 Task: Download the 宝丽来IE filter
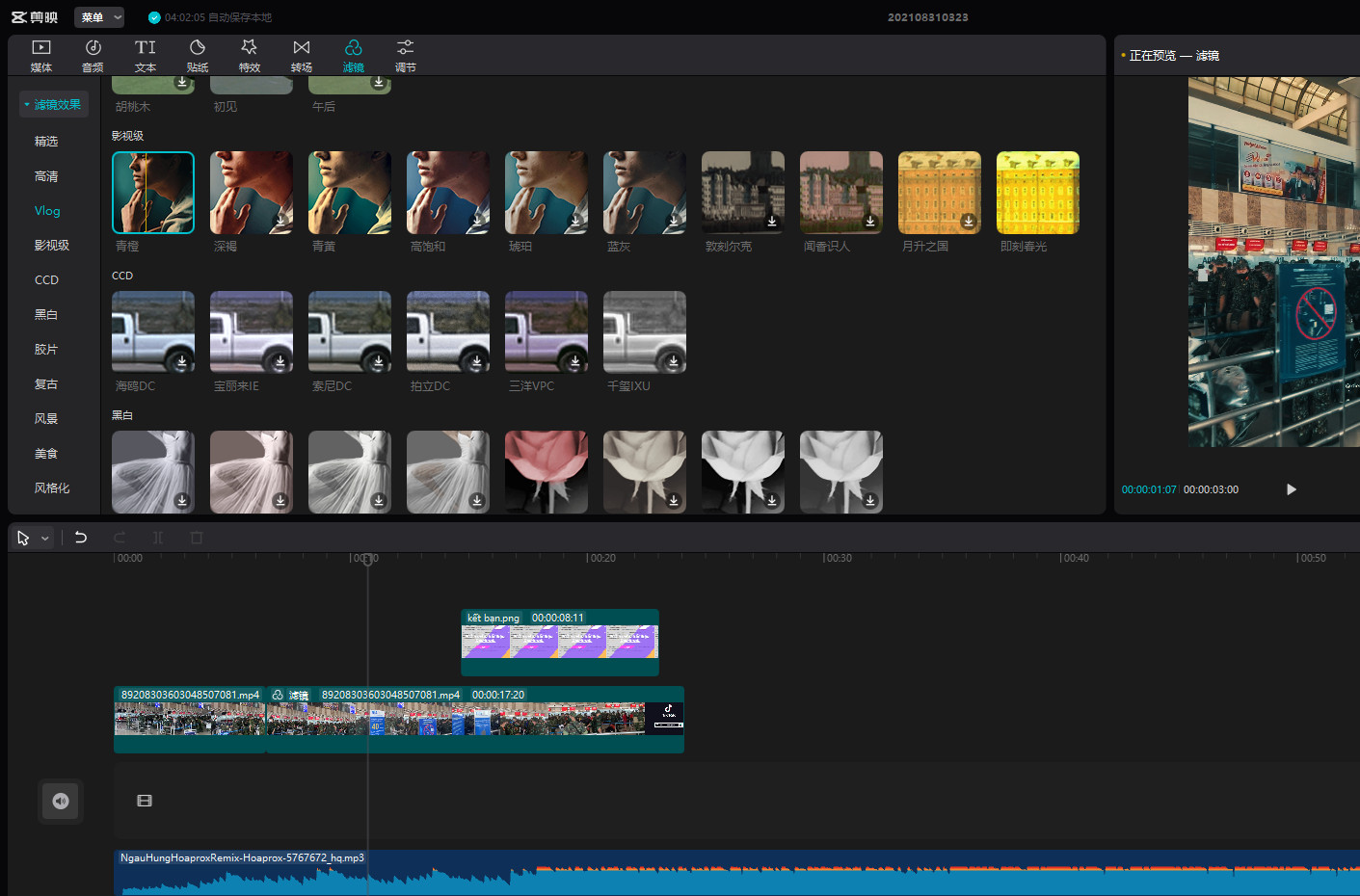(x=280, y=360)
